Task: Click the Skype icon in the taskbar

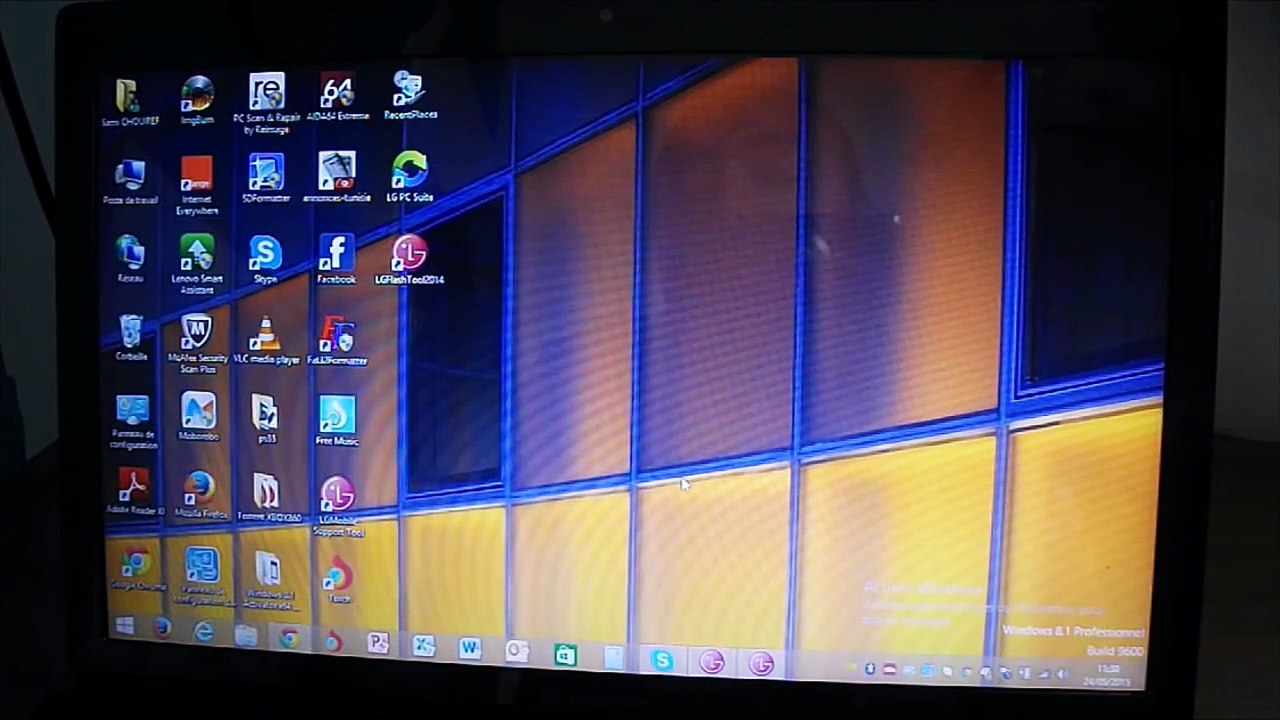Action: 662,659
